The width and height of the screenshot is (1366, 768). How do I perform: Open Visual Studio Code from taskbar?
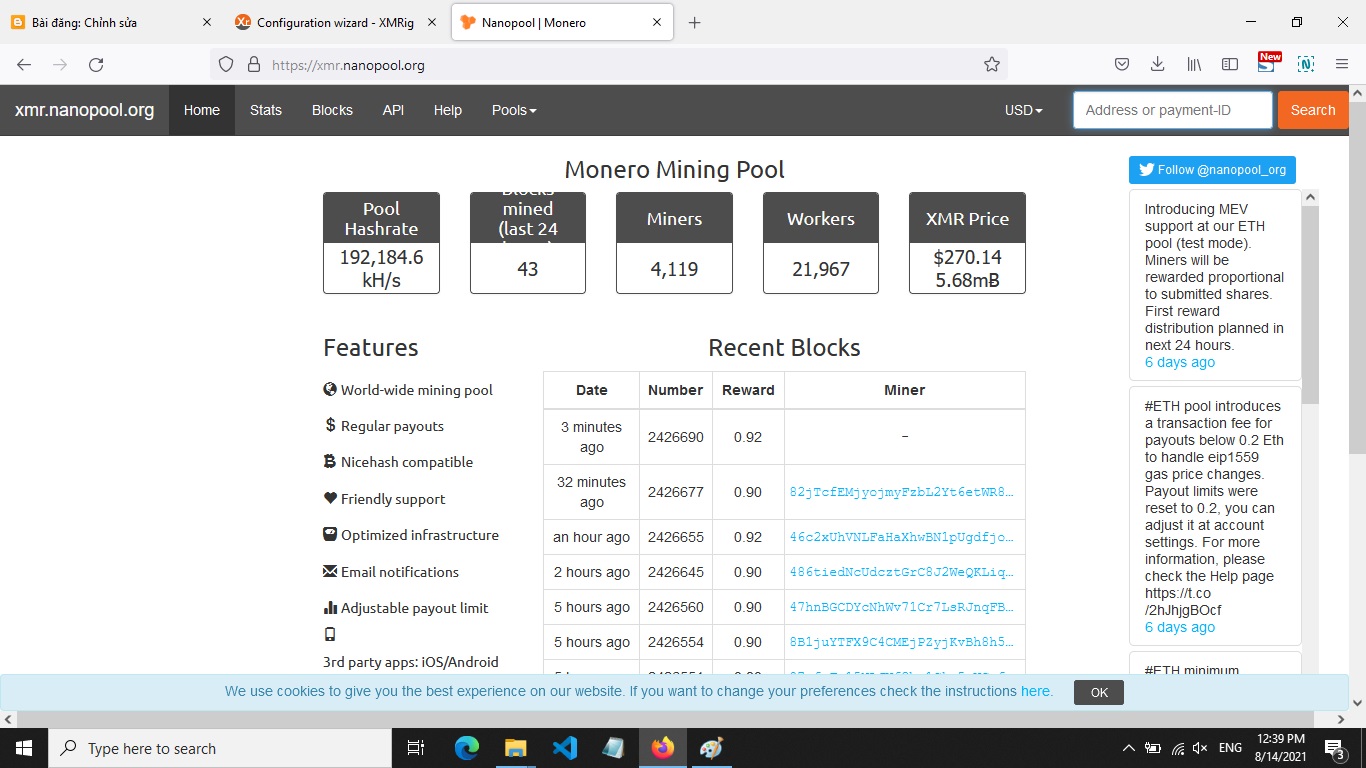click(564, 748)
